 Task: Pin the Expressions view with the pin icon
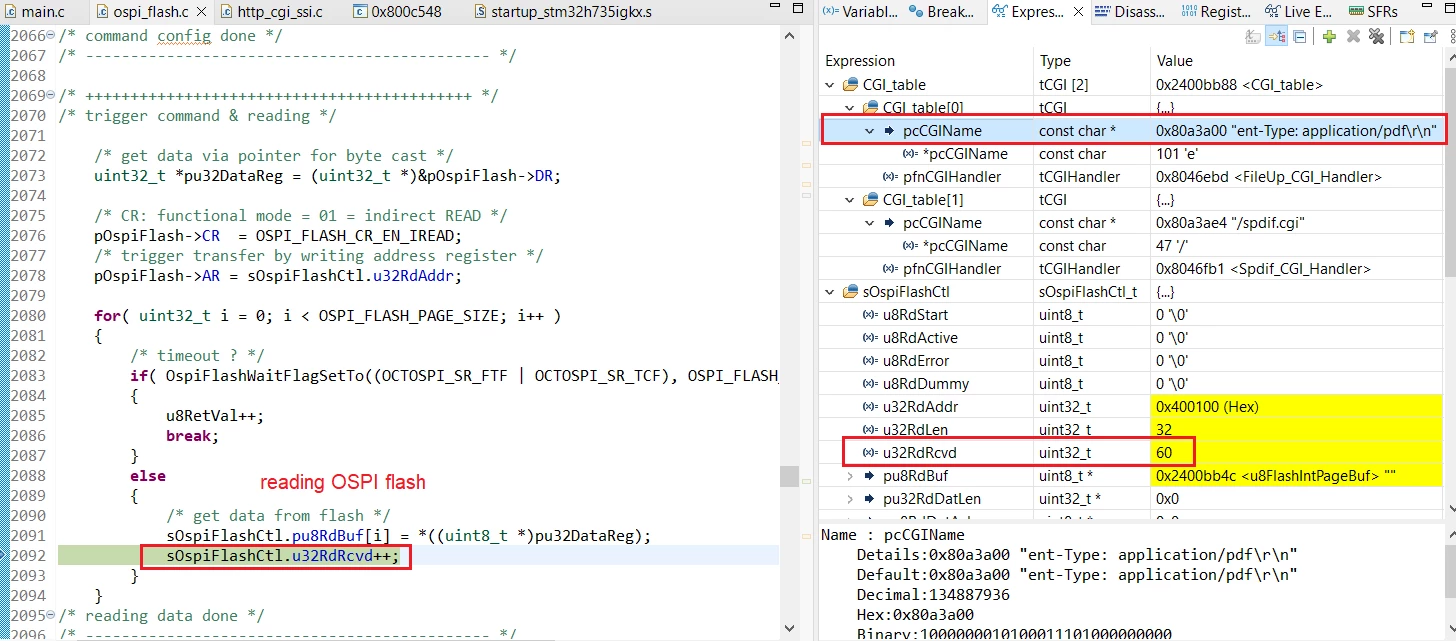[x=1430, y=37]
